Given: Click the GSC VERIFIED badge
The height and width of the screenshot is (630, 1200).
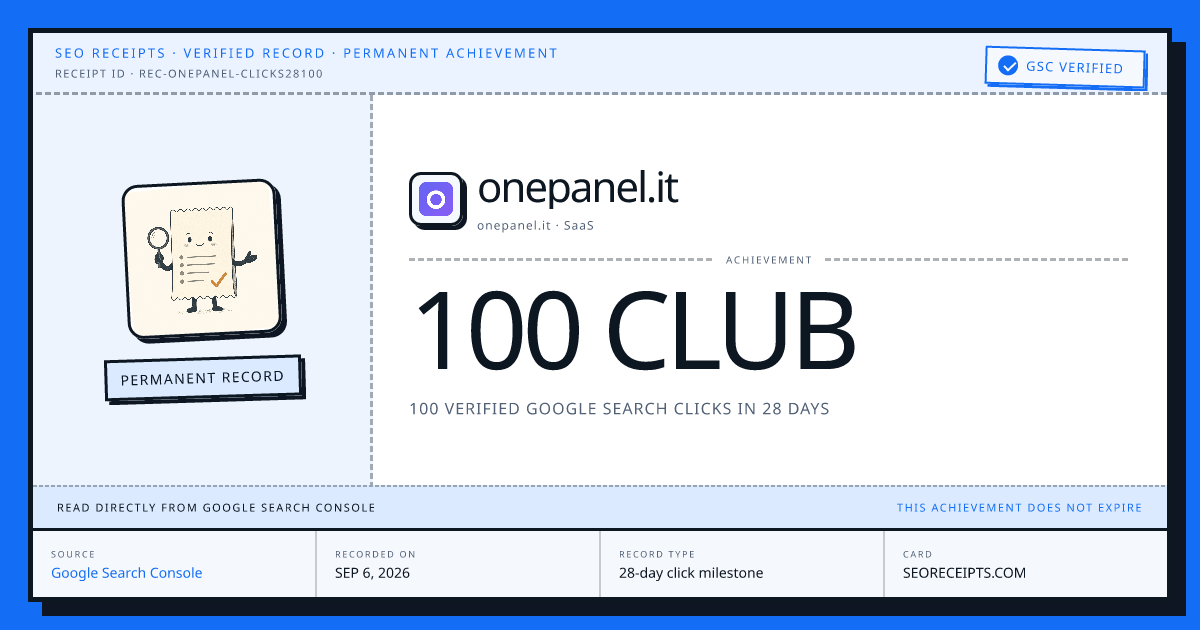Looking at the screenshot, I should 1064,68.
